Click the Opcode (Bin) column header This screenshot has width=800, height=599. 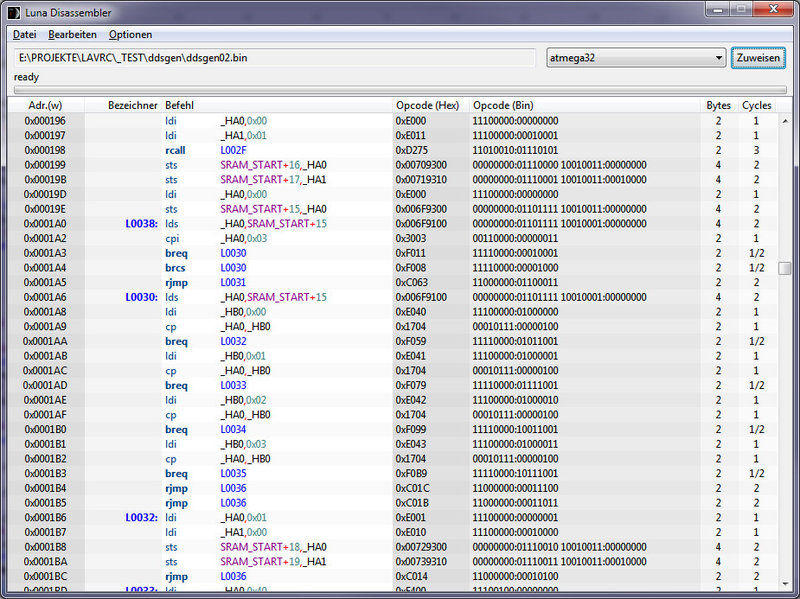[505, 105]
